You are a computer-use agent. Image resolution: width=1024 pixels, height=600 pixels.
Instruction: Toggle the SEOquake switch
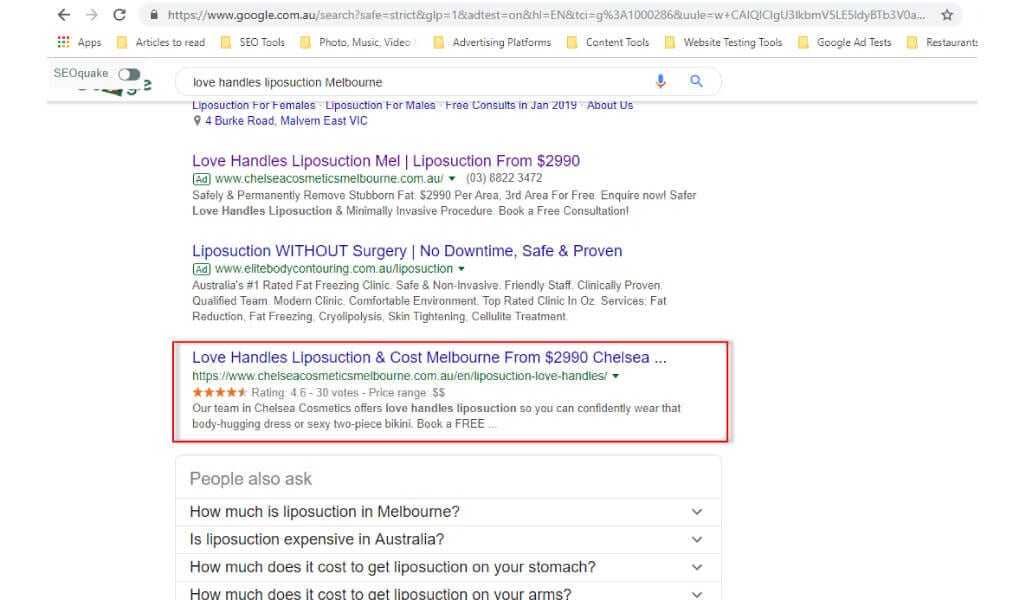coord(129,74)
